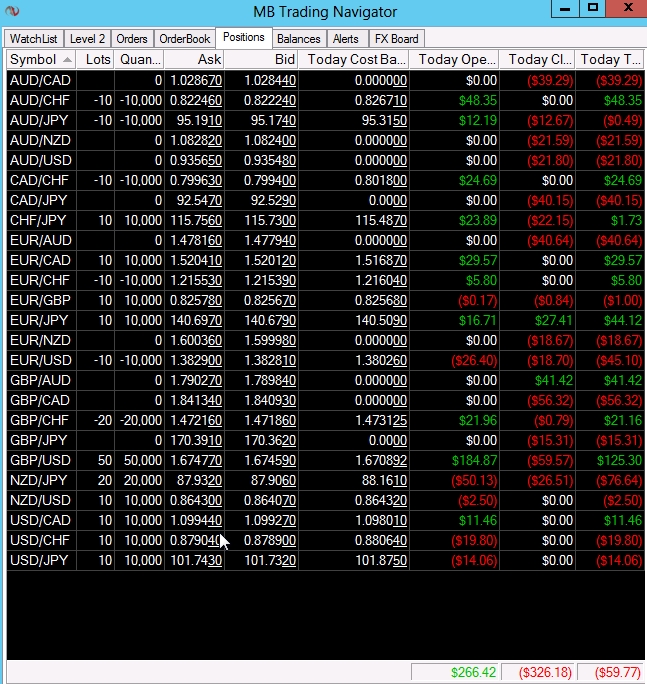Click the sort arrow in Symbol header
The image size is (647, 684).
point(67,60)
